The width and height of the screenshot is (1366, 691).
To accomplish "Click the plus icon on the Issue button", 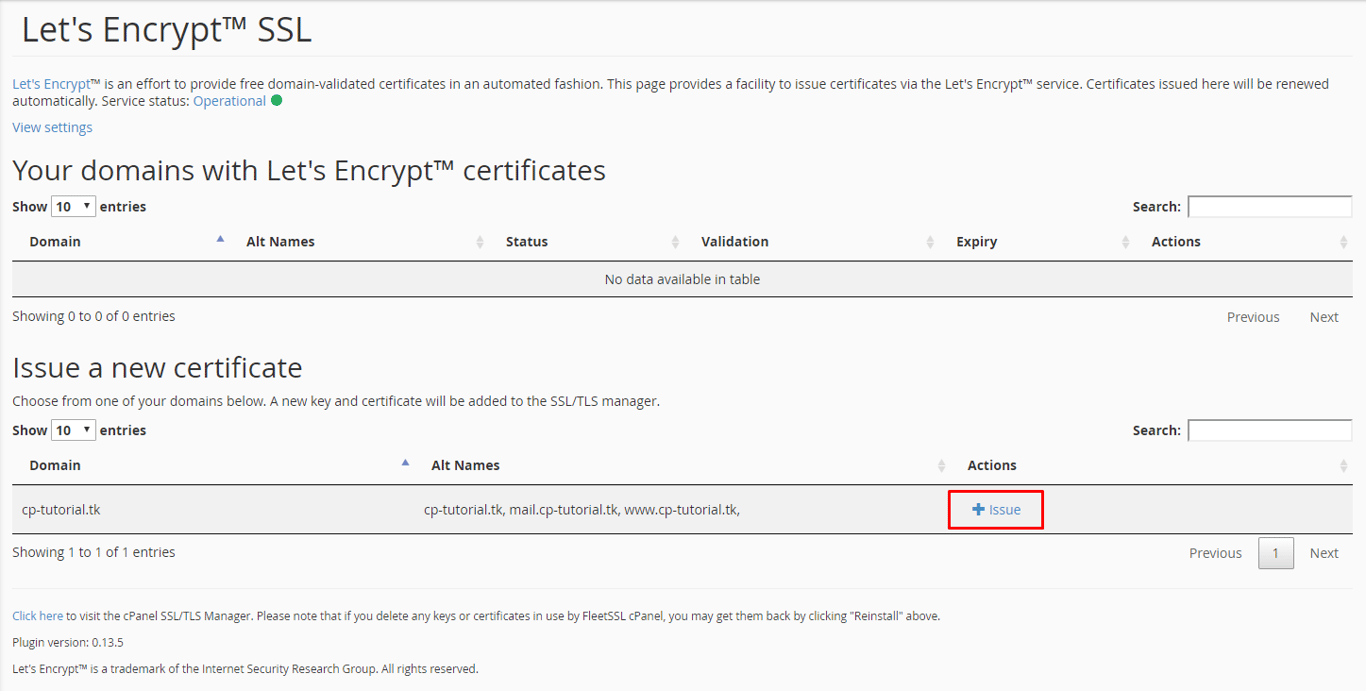I will [978, 509].
